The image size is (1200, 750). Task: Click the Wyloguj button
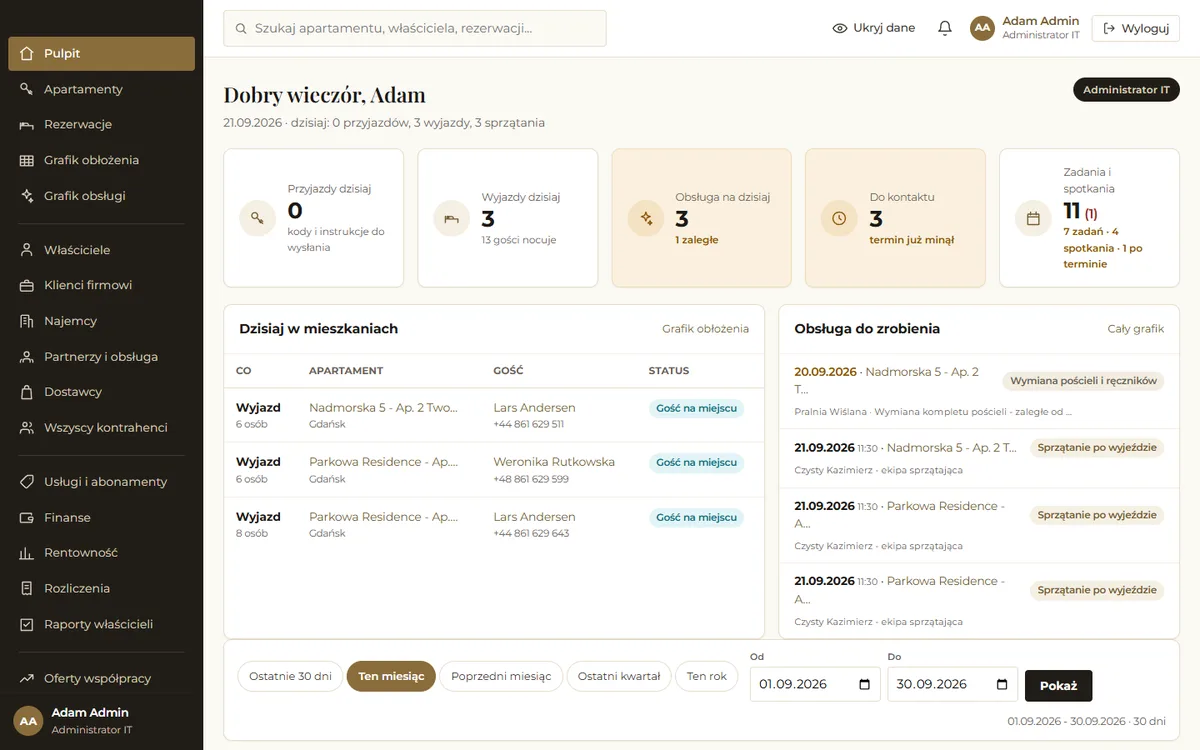pos(1135,28)
